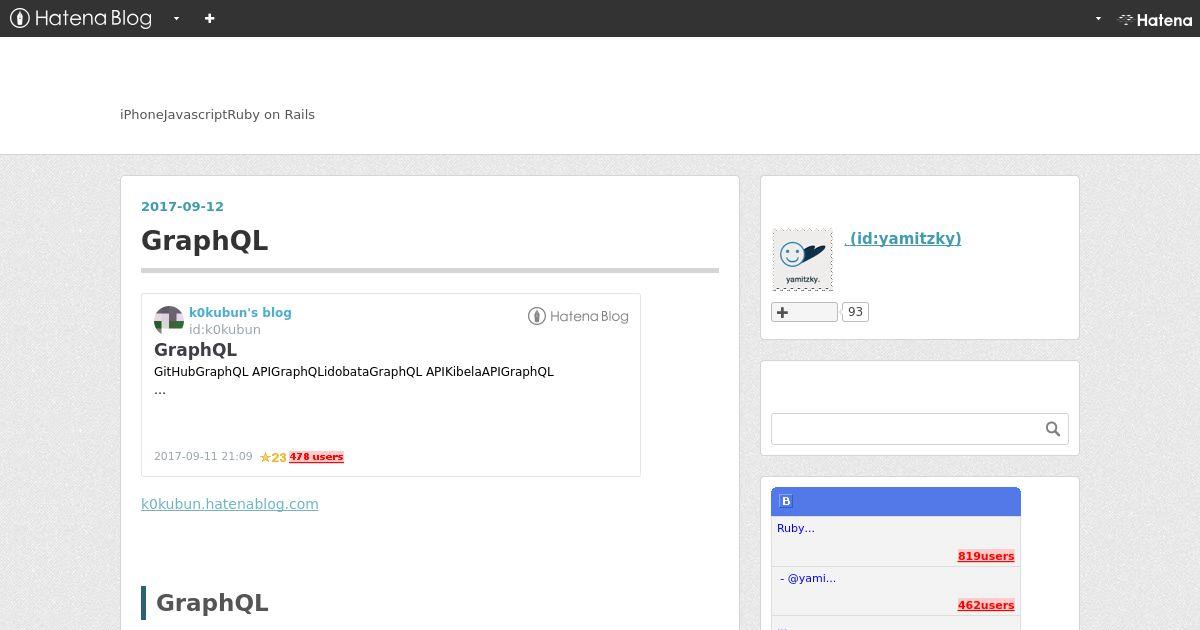Open the 478 users bookmark badge
This screenshot has height=630, width=1200.
316,457
